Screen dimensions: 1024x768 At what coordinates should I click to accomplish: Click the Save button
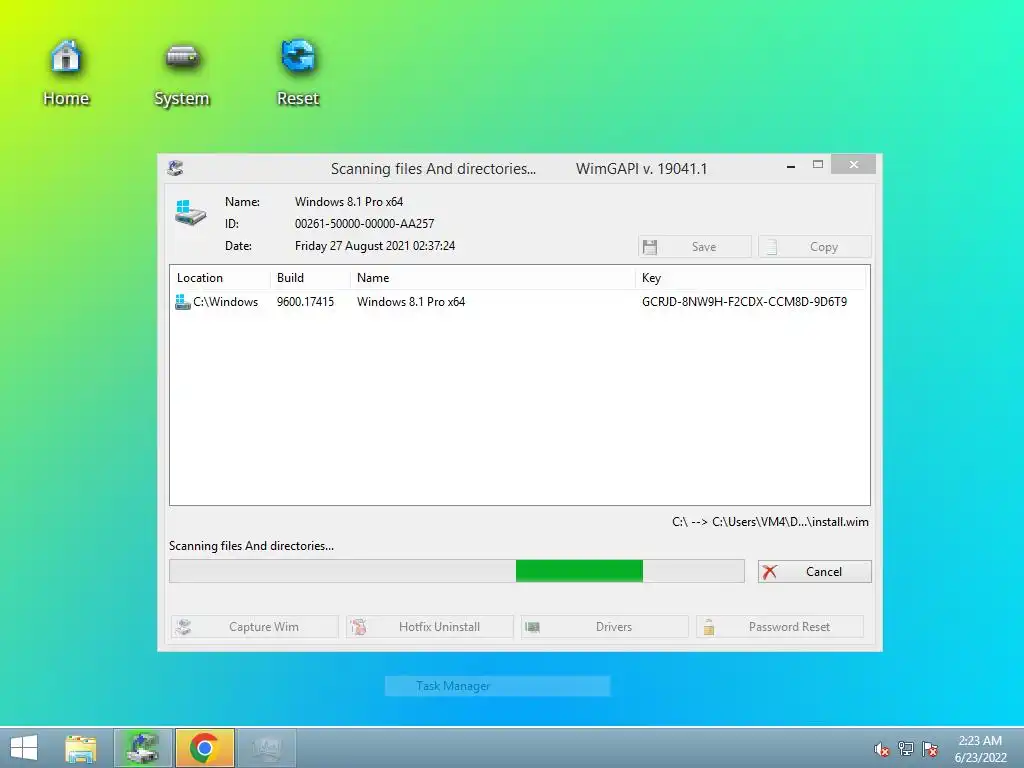pyautogui.click(x=695, y=247)
